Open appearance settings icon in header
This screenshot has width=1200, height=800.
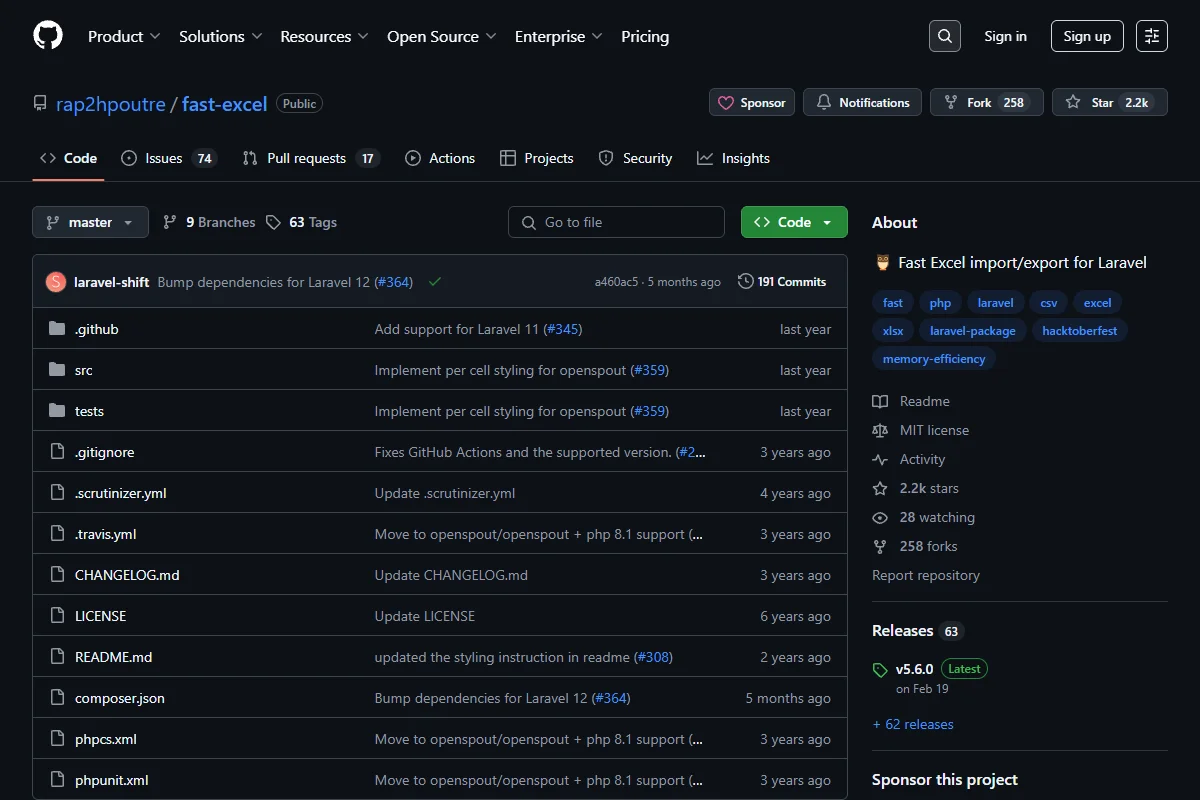coord(1152,36)
